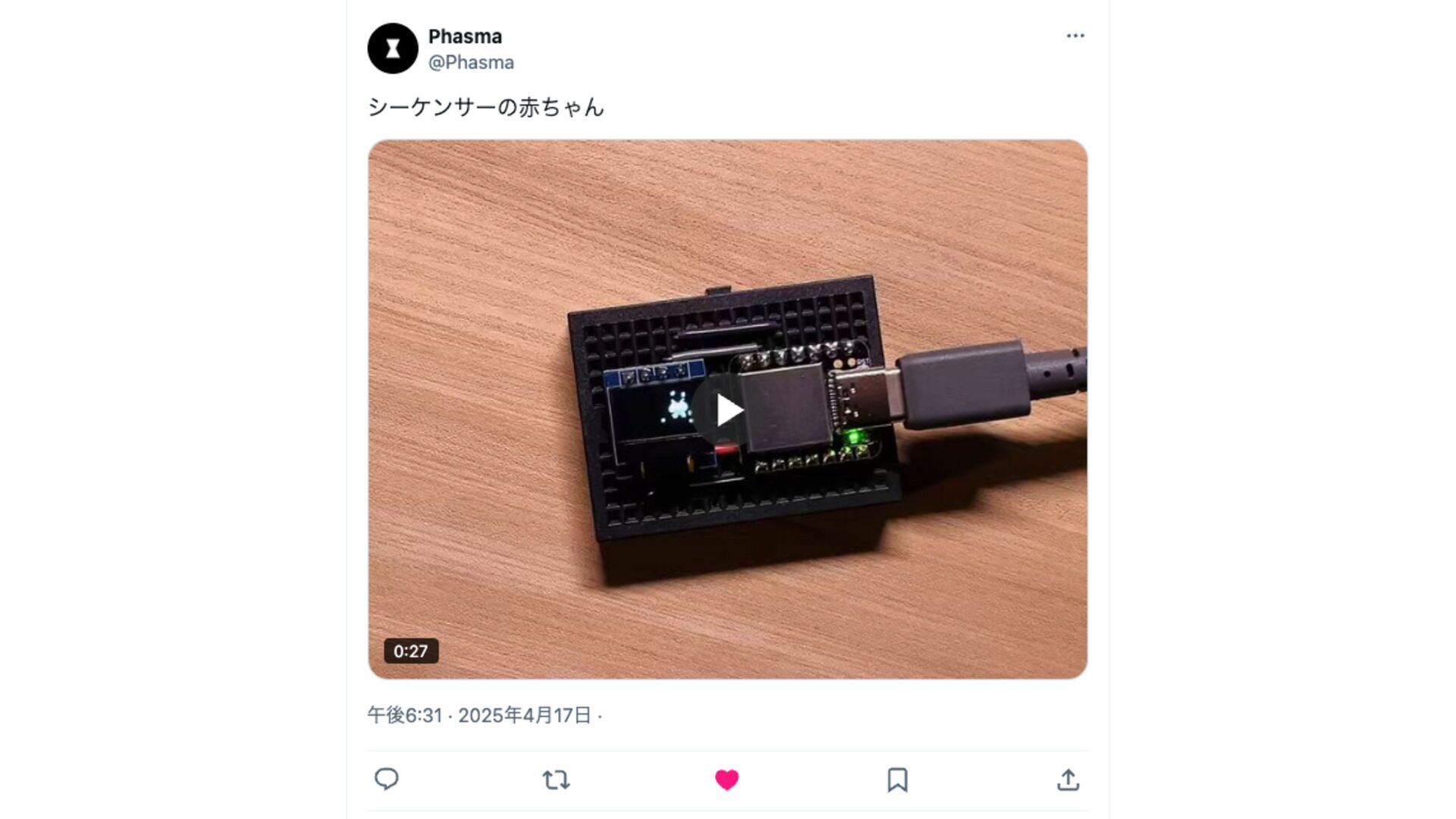Image resolution: width=1456 pixels, height=819 pixels.
Task: Repost using the retweet arrows icon
Action: pos(557,780)
